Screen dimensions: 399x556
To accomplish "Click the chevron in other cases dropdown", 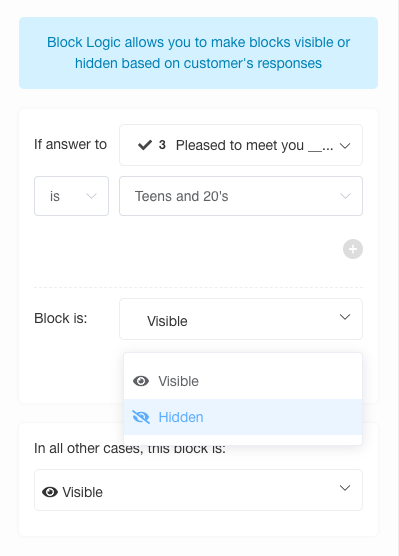I will (x=345, y=488).
